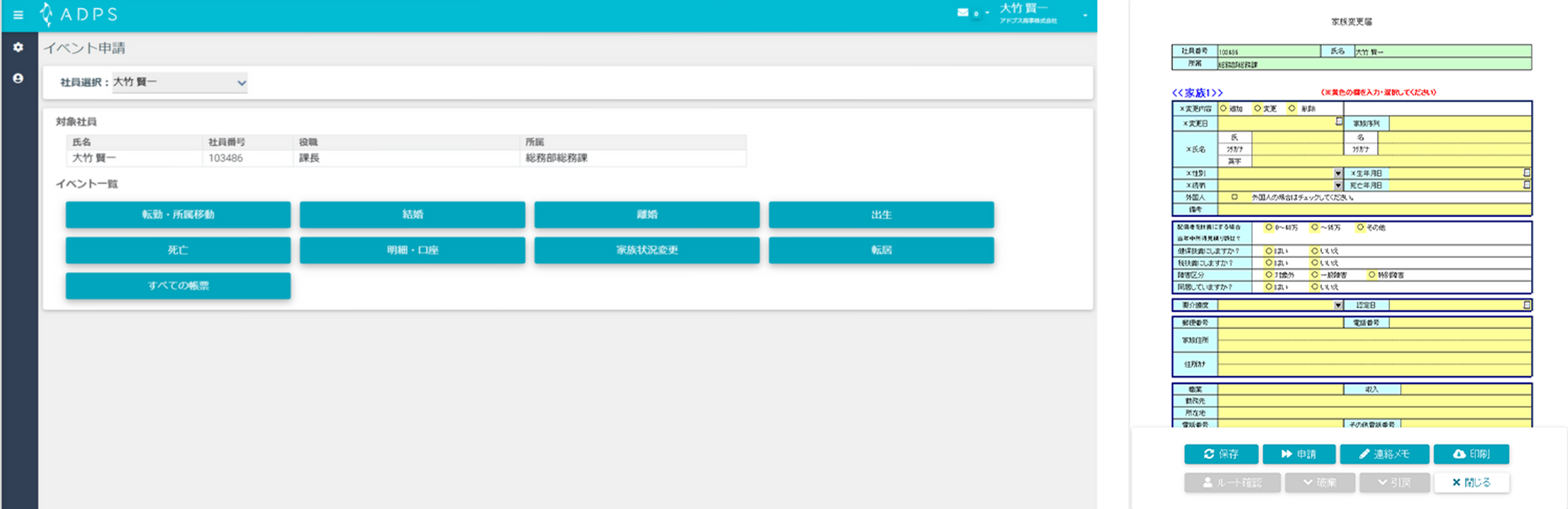Select その他 for spouse income estimate
1568x509 pixels.
point(1360,227)
